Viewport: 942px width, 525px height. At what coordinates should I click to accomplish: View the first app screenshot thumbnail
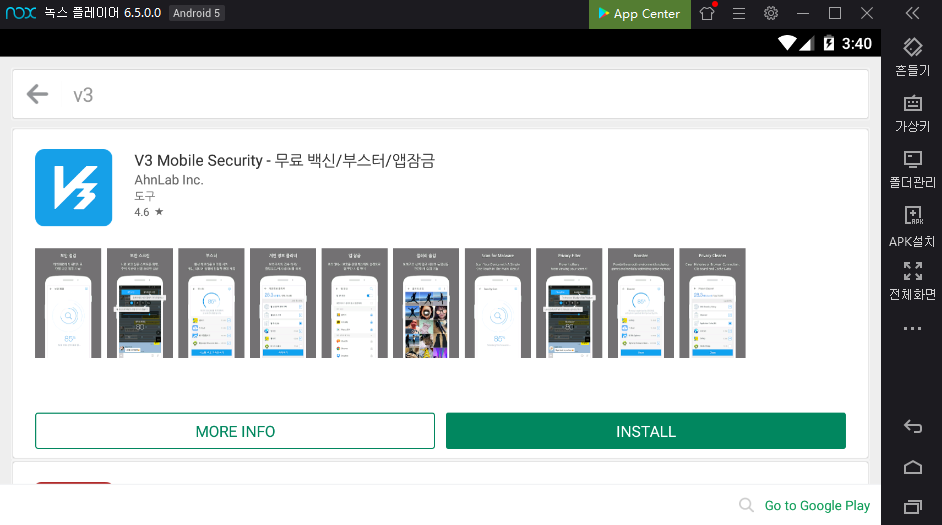[68, 303]
